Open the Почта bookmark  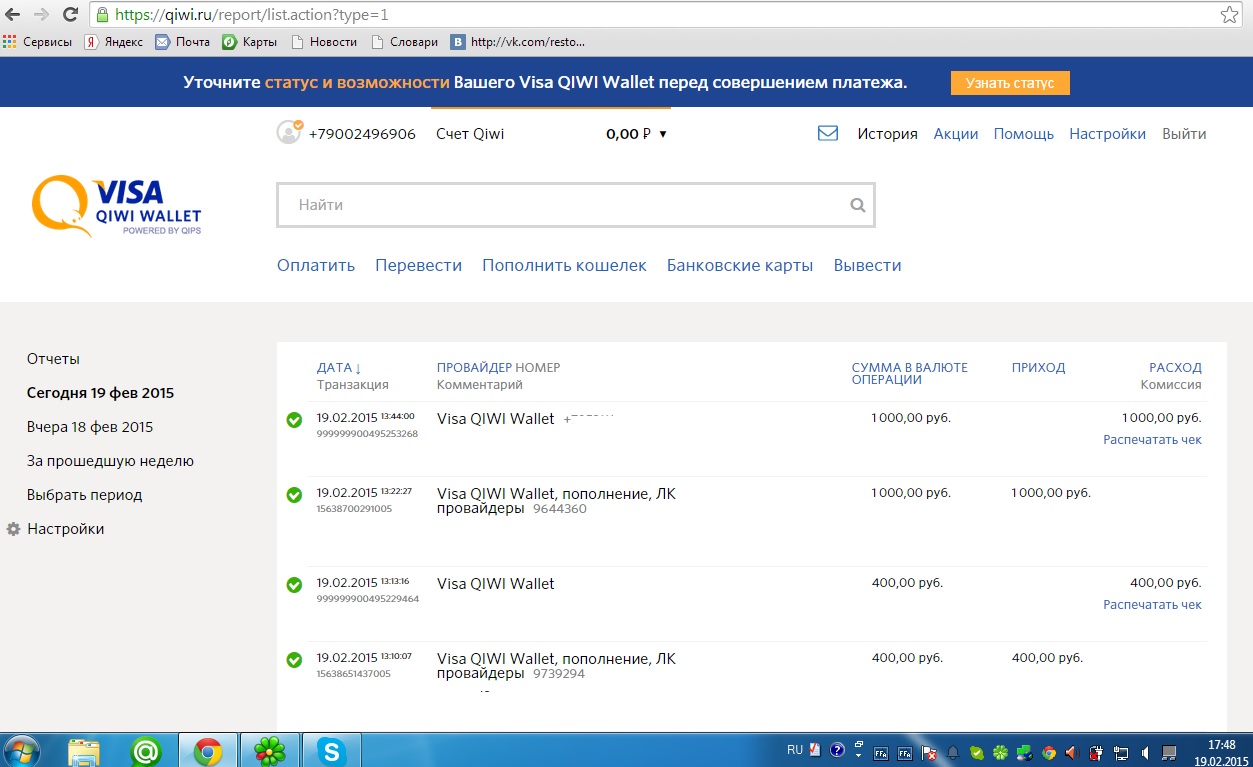tap(183, 42)
